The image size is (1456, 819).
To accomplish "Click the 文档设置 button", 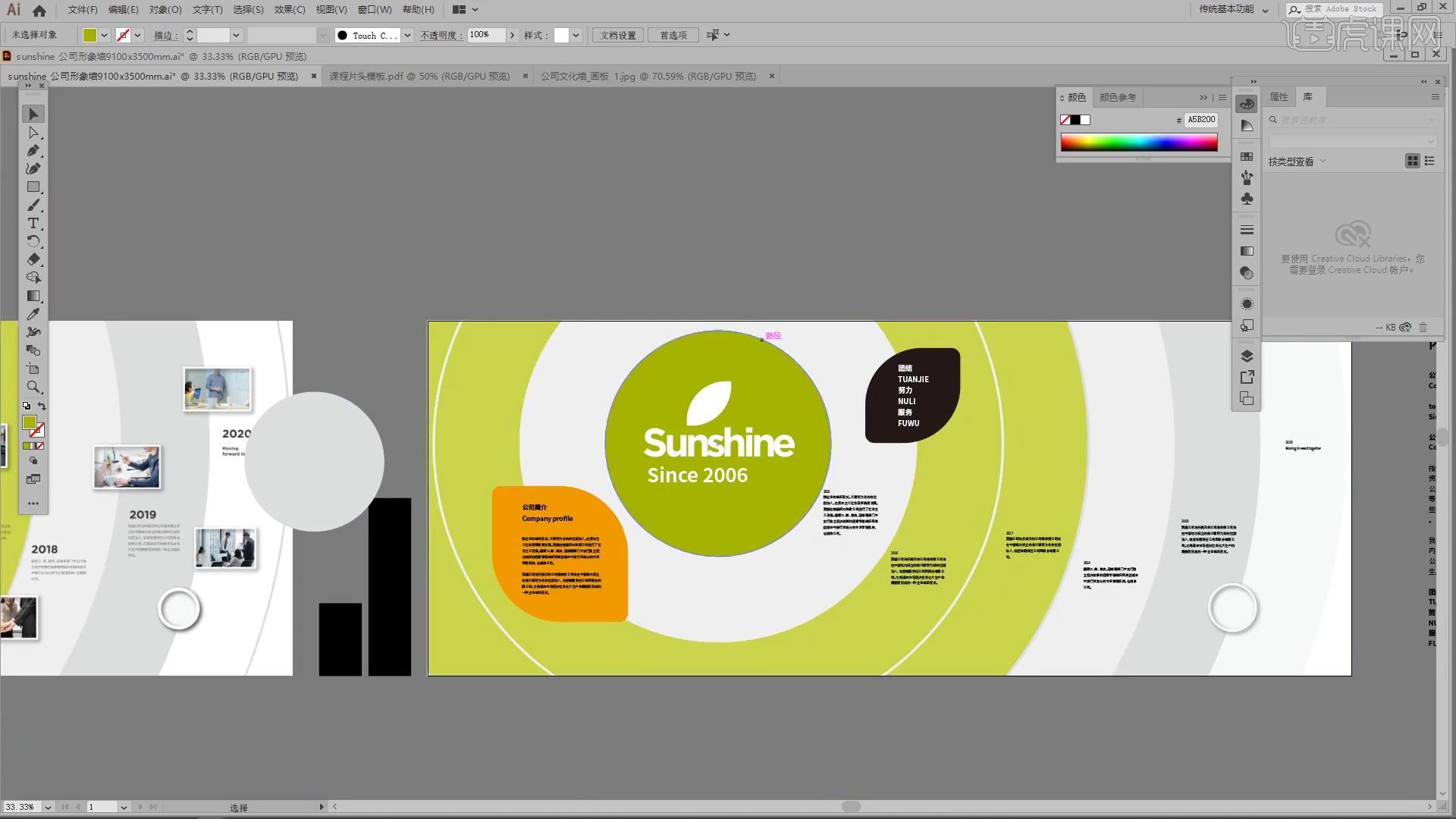I will tap(618, 35).
